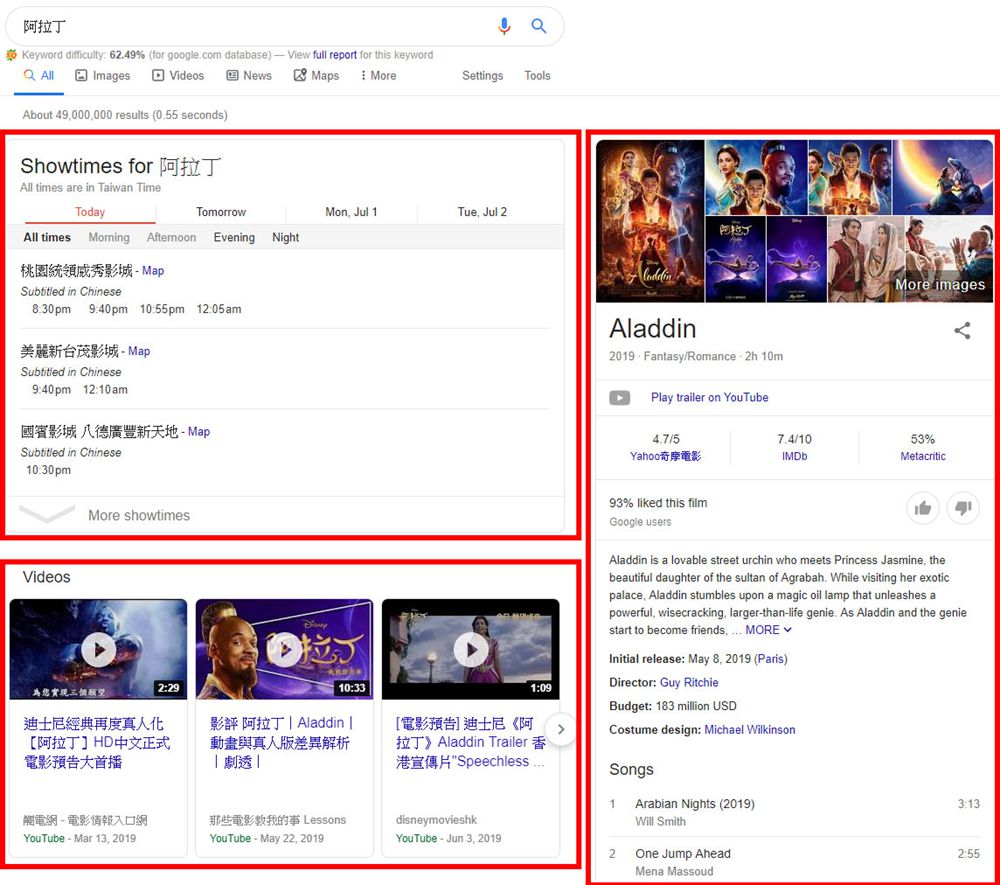Open the Metacritic rating link
The width and height of the screenshot is (1000, 885).
pyautogui.click(x=923, y=457)
